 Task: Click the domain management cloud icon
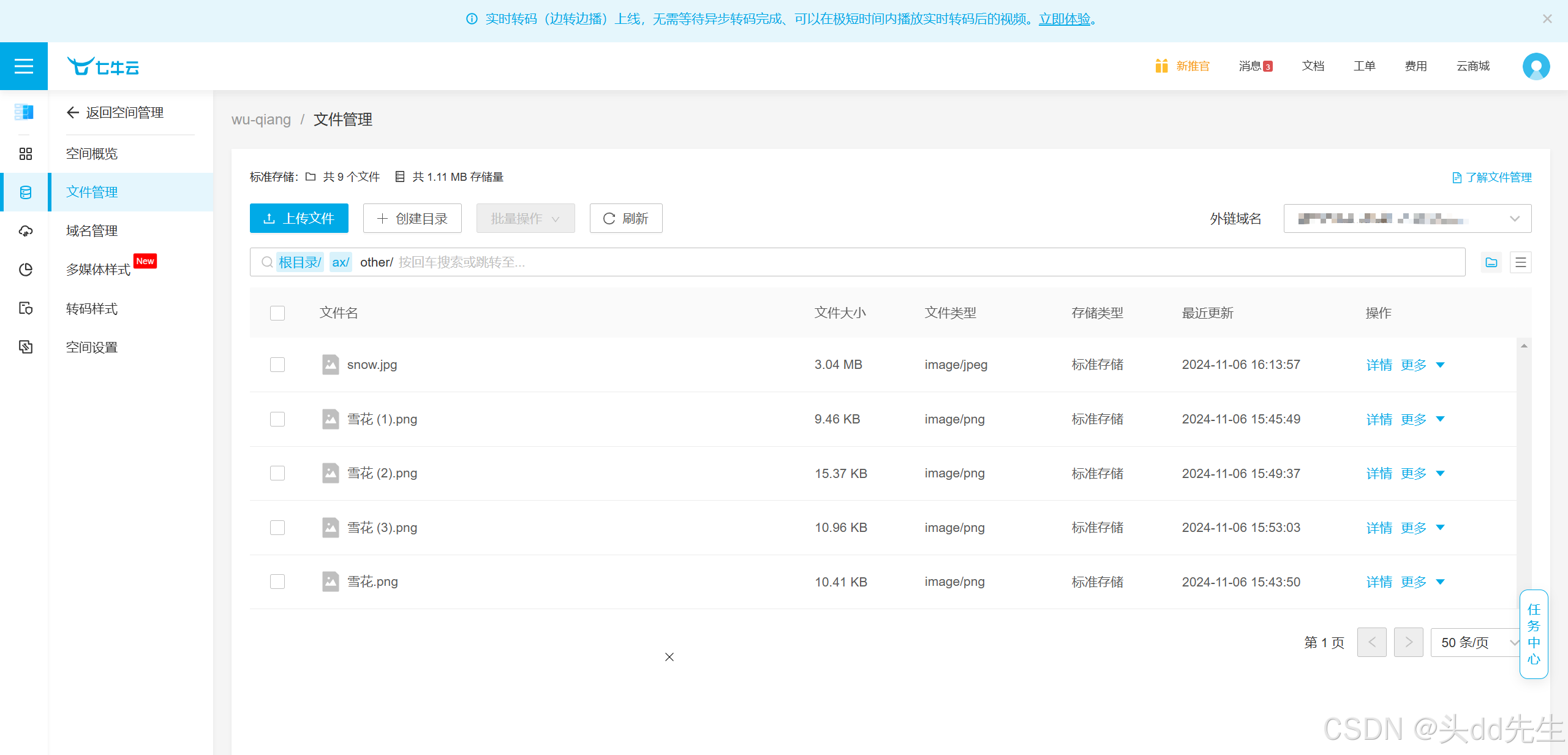(x=25, y=231)
